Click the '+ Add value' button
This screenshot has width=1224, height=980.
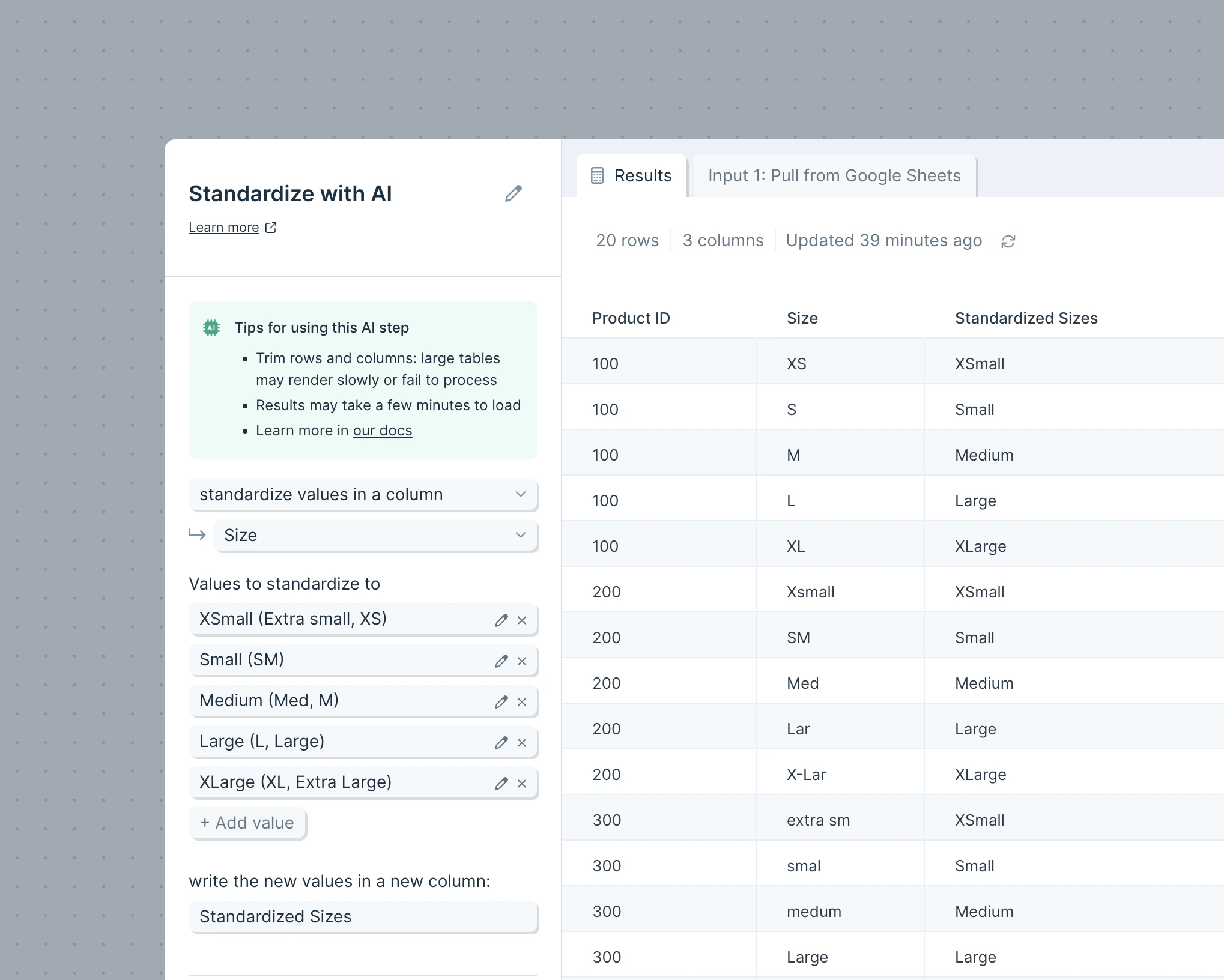247,823
